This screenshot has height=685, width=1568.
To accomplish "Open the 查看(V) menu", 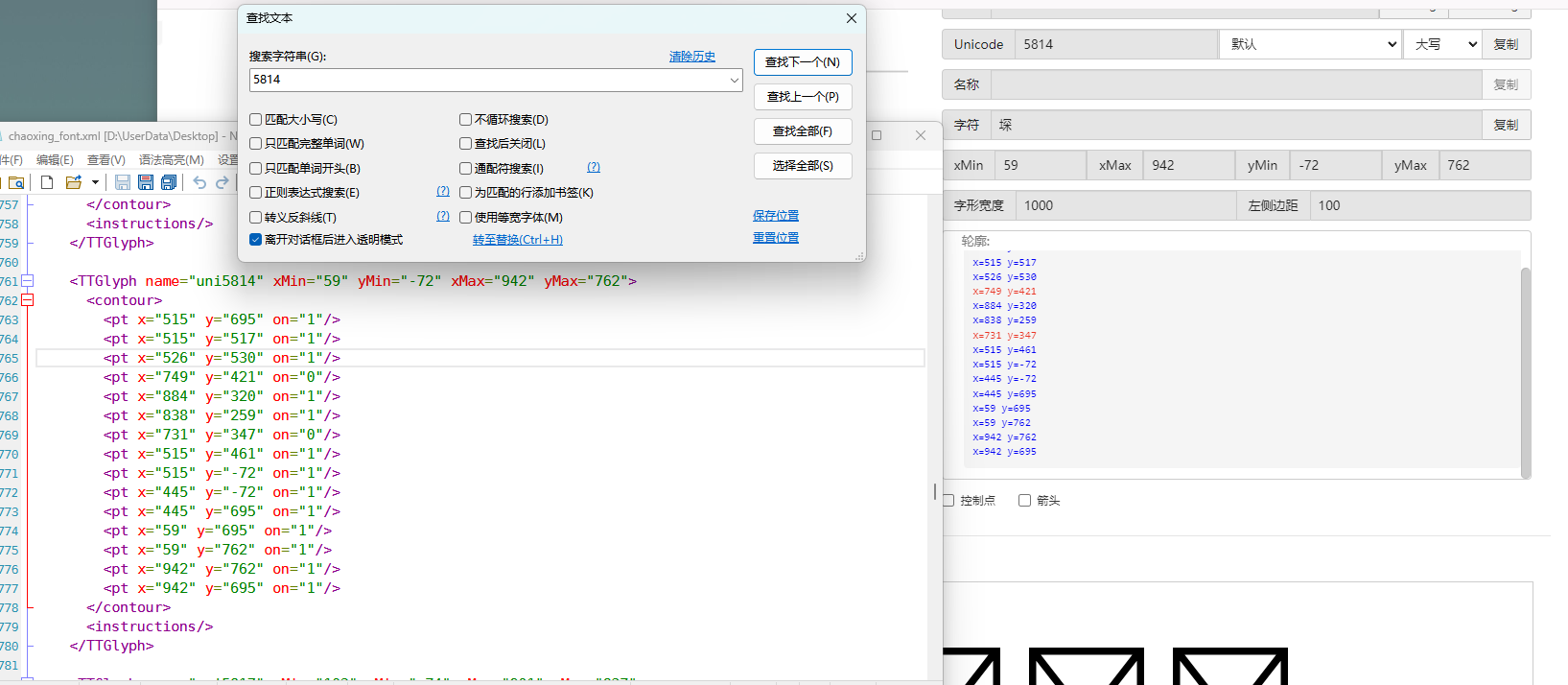I will tap(106, 160).
